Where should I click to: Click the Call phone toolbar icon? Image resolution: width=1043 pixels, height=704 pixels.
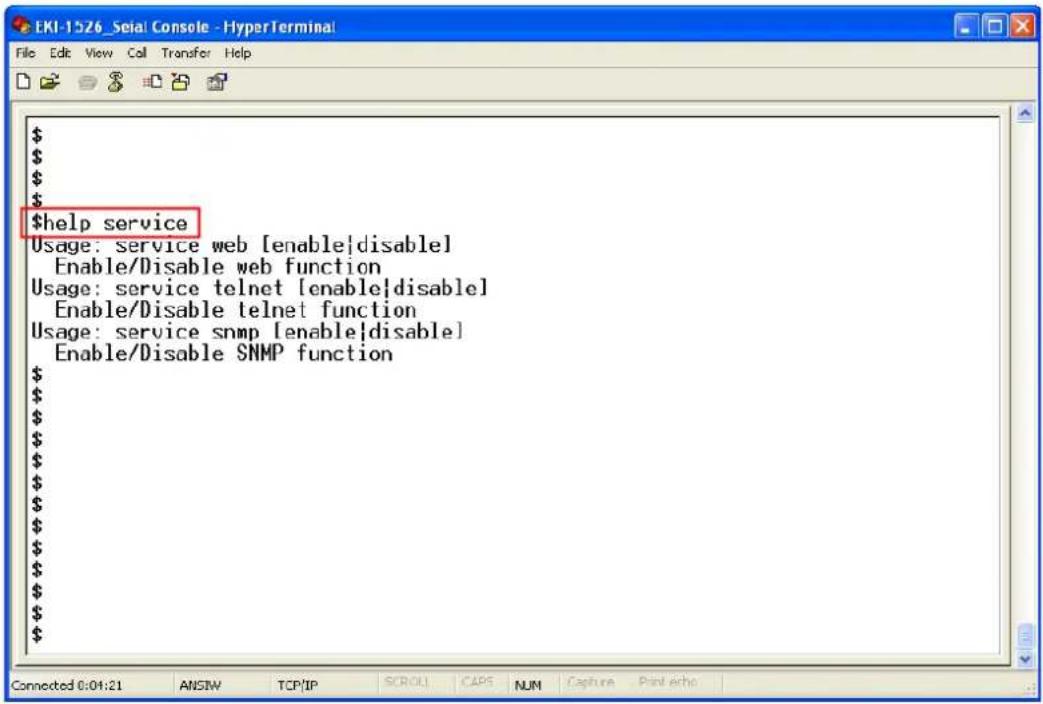[x=86, y=83]
